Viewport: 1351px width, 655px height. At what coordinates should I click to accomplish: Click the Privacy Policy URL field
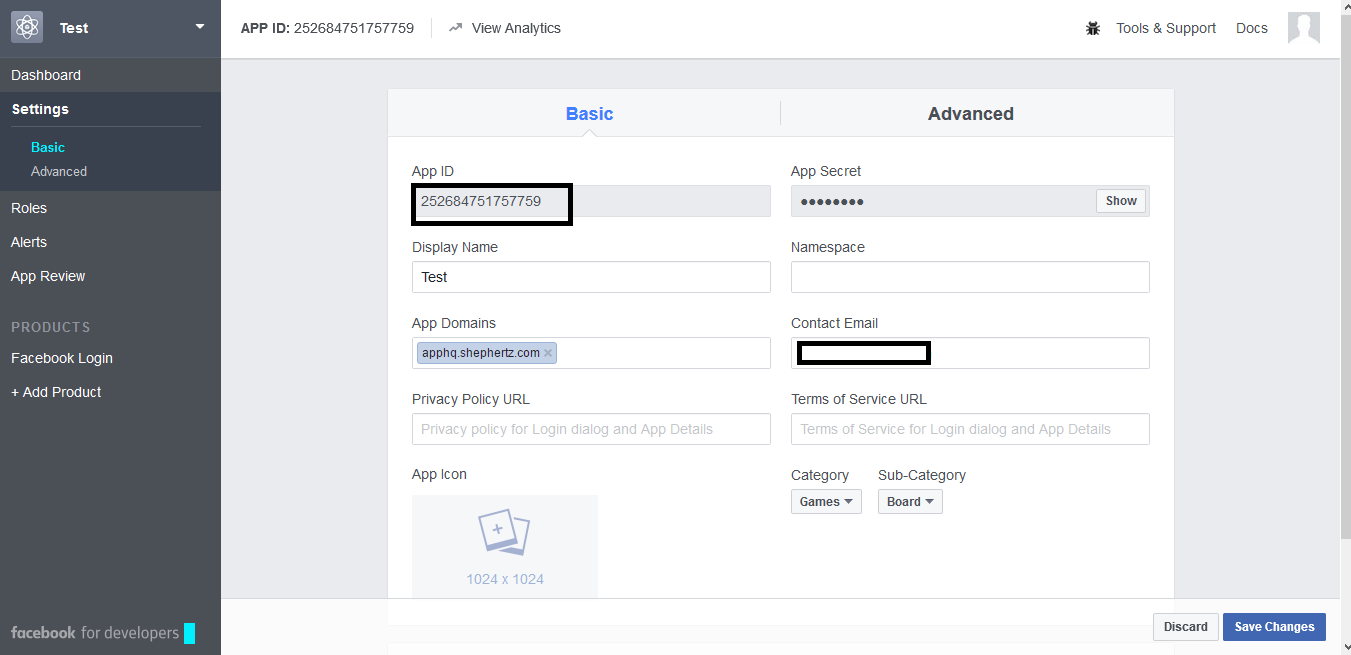tap(590, 429)
